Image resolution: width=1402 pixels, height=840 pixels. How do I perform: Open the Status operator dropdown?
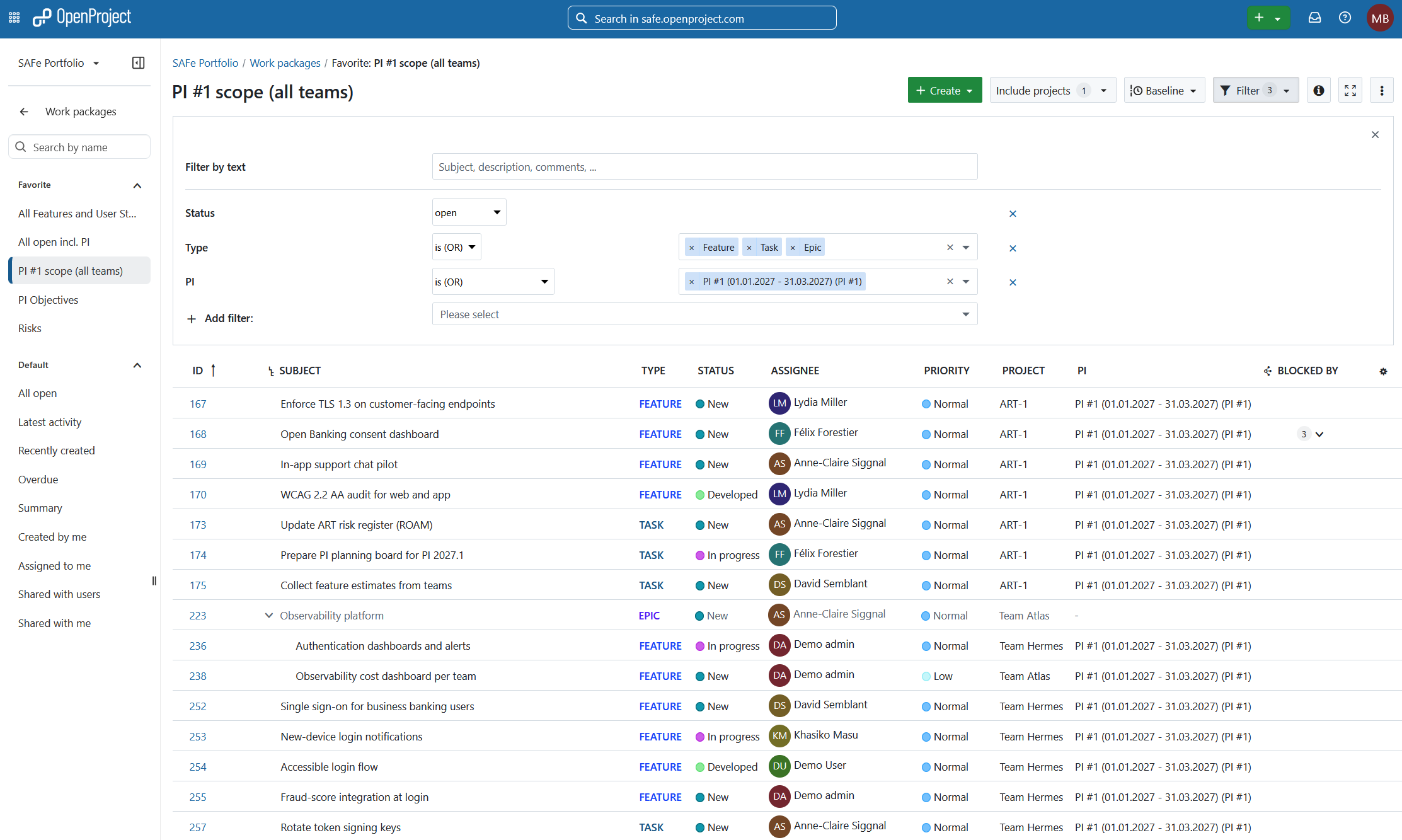469,212
